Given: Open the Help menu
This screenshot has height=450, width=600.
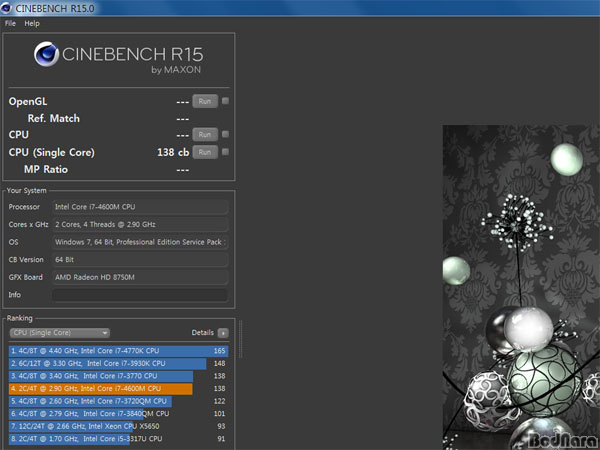Looking at the screenshot, I should [x=32, y=23].
